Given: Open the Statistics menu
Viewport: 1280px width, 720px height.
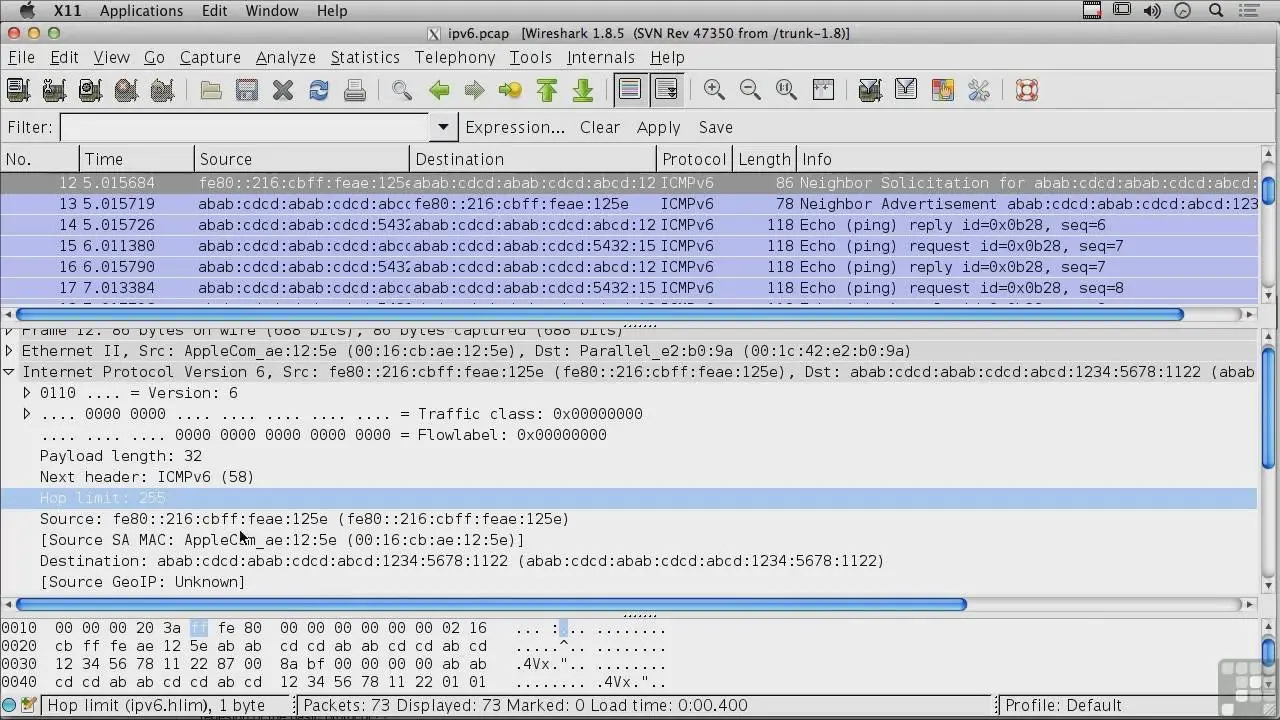Looking at the screenshot, I should (x=365, y=57).
